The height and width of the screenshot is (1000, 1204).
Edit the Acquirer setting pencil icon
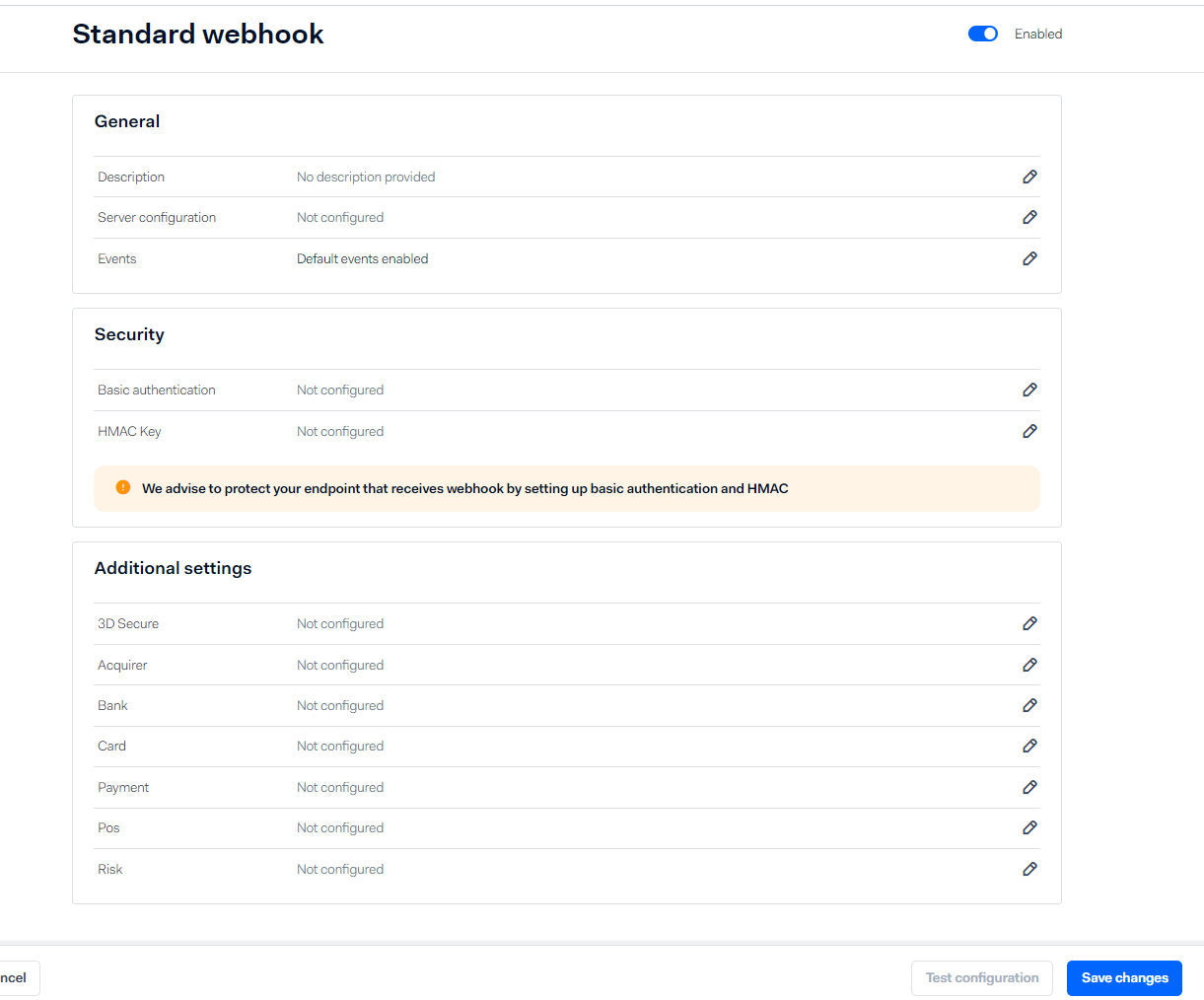pyautogui.click(x=1029, y=665)
